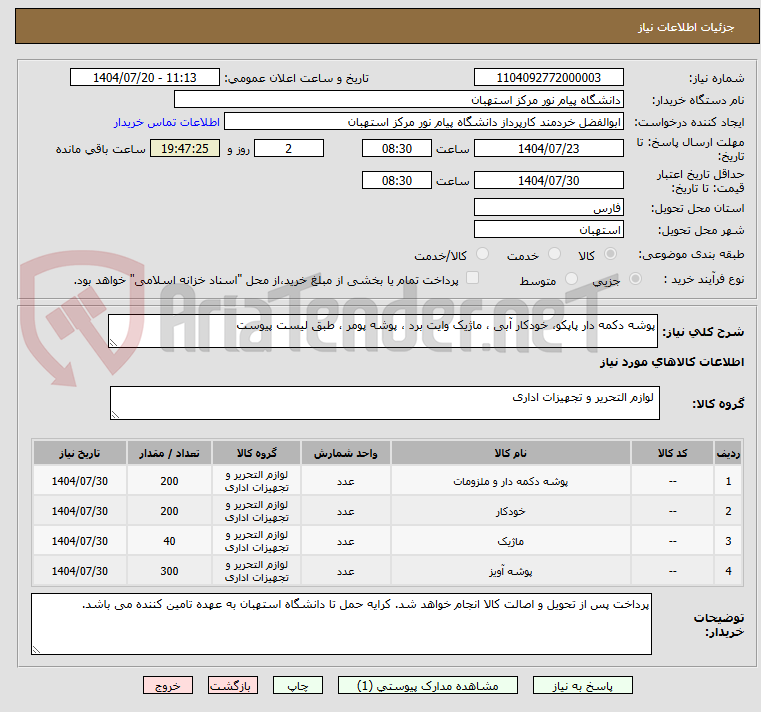
Task: Choose the کالا/خدمت radio option
Action: point(483,255)
